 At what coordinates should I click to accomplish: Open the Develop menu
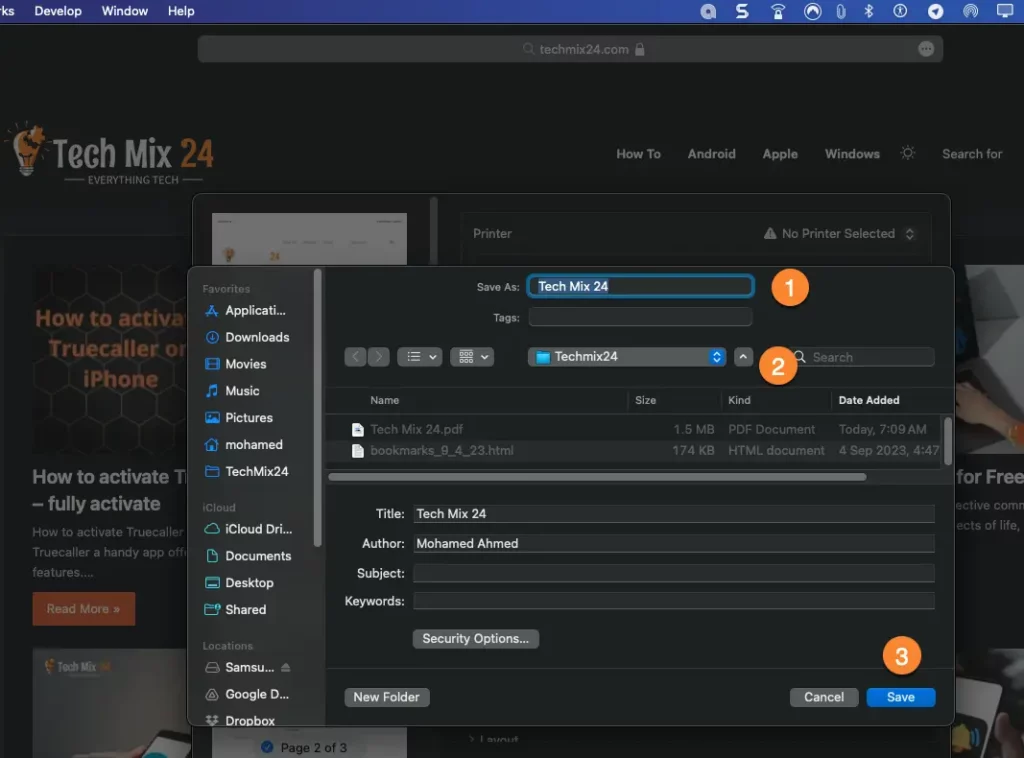tap(57, 11)
